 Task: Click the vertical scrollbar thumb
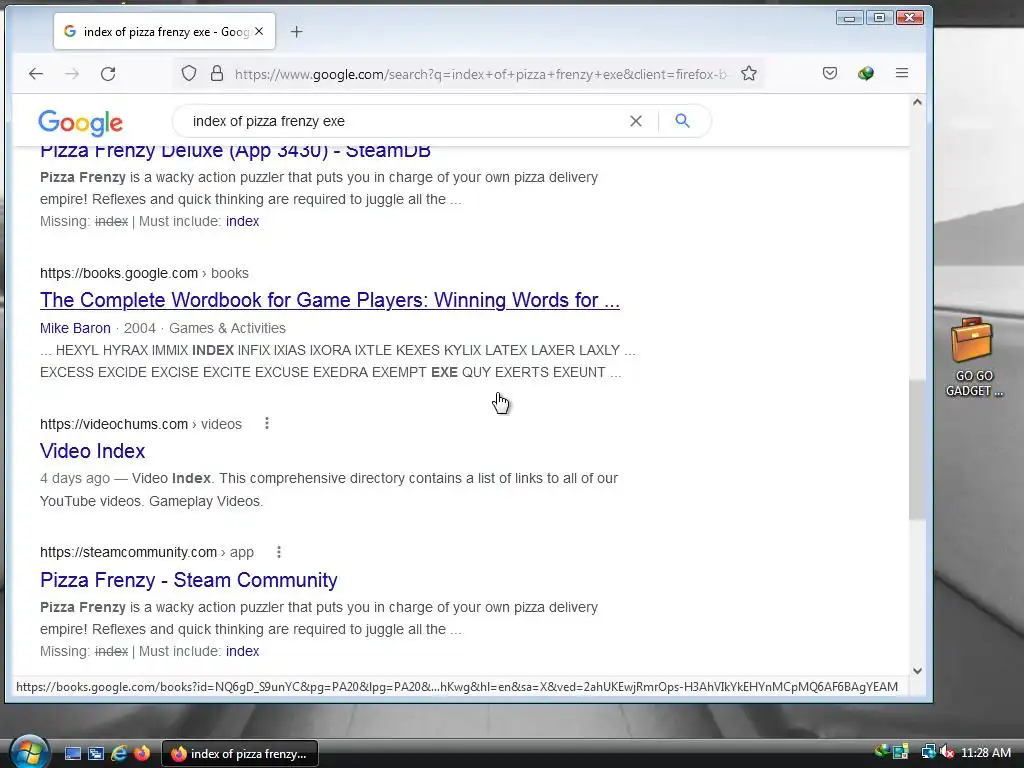[x=917, y=448]
